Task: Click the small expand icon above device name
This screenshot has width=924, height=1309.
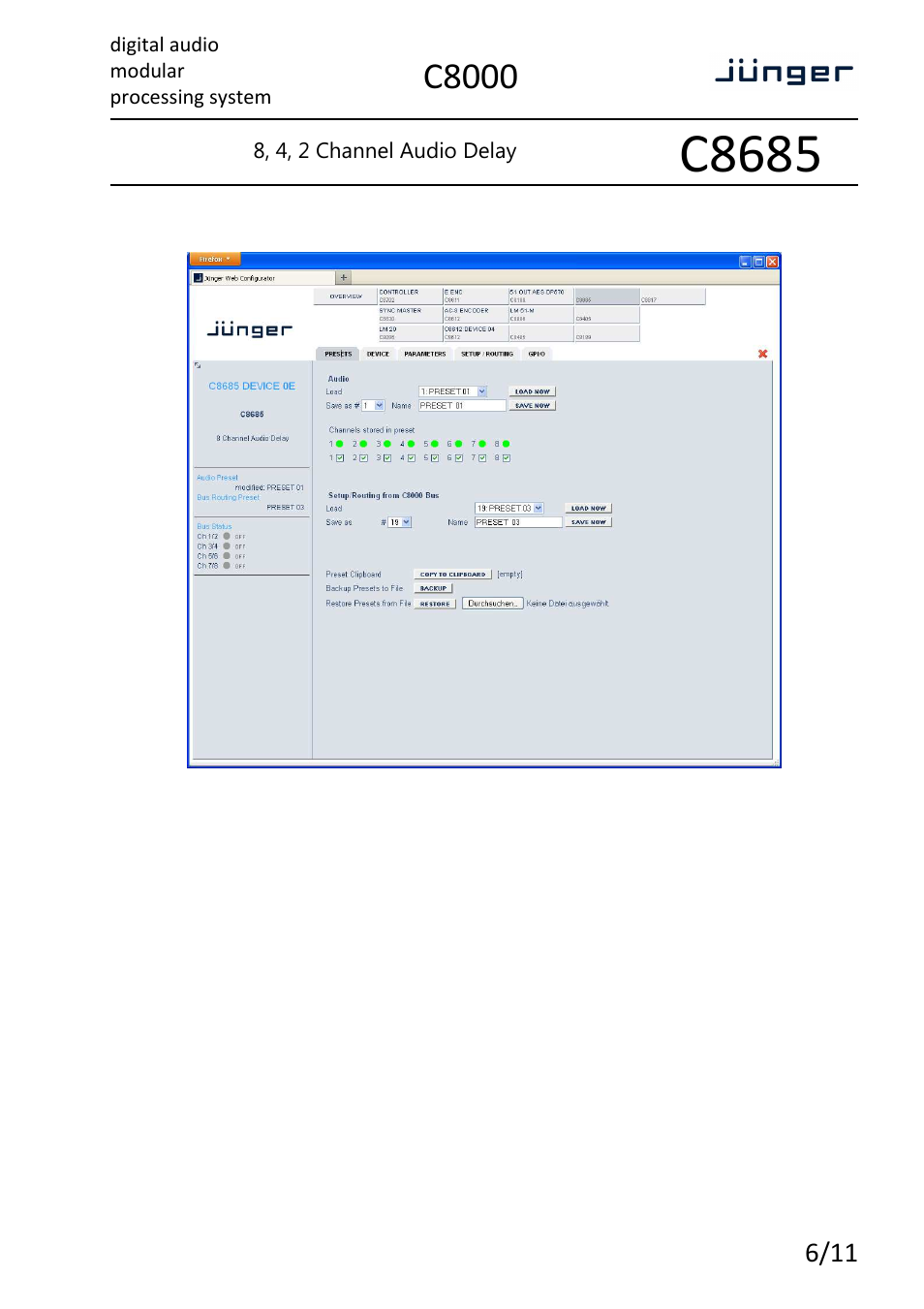Action: click(198, 365)
